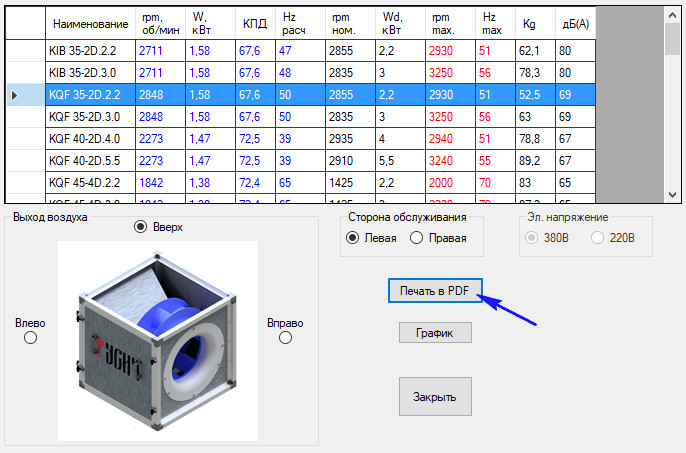Click the Печать в PDF button

pos(435,291)
